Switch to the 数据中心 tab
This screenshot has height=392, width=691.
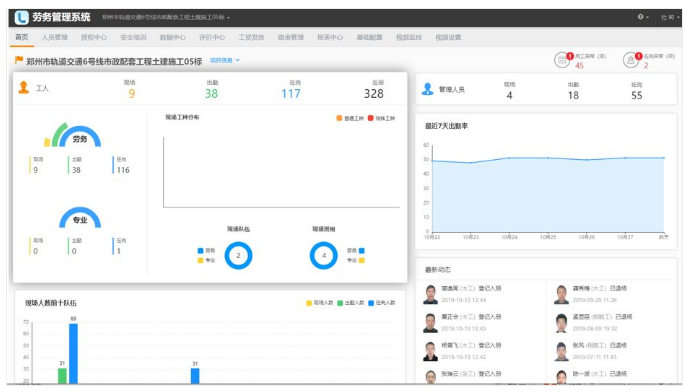[173, 37]
